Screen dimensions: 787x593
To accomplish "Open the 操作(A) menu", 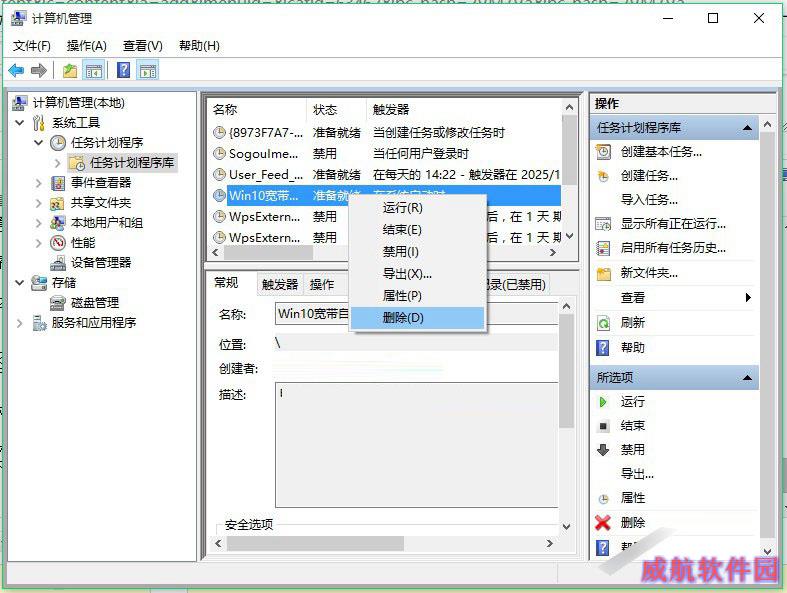I will coord(86,46).
